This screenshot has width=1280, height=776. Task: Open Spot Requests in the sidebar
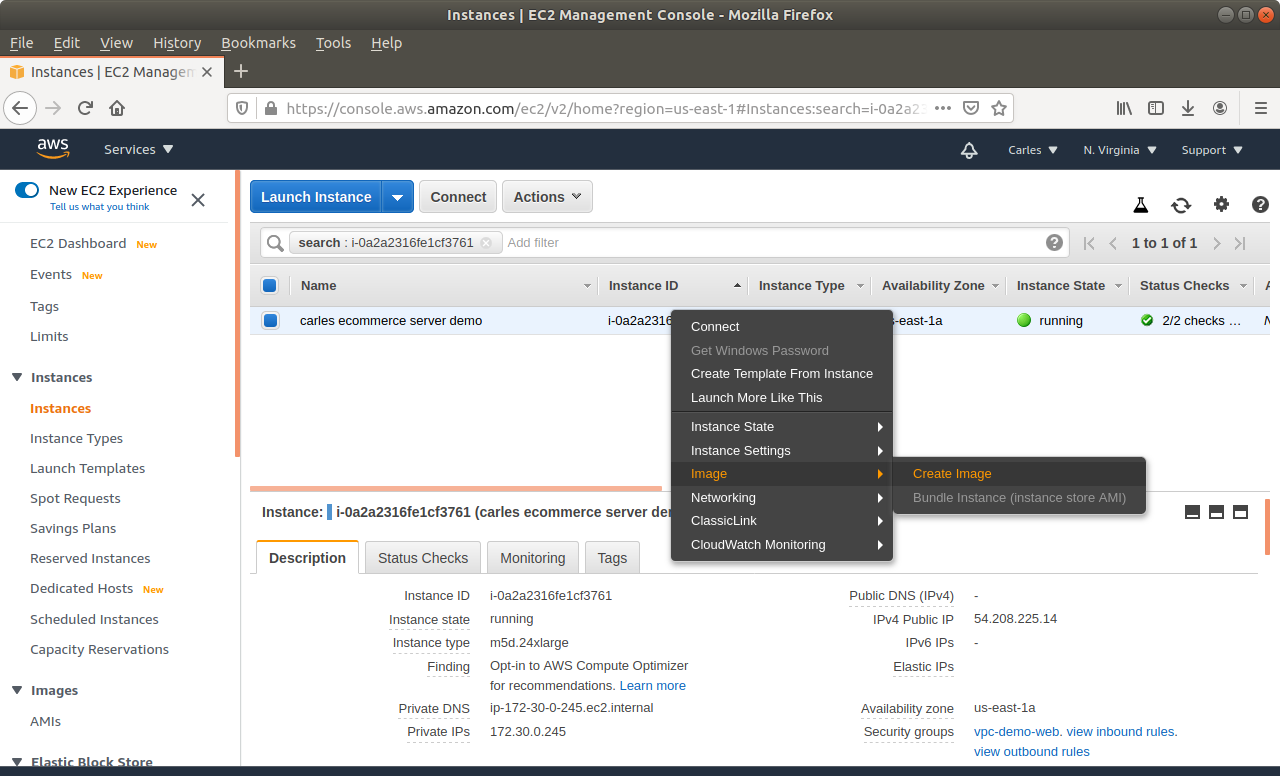click(x=75, y=499)
